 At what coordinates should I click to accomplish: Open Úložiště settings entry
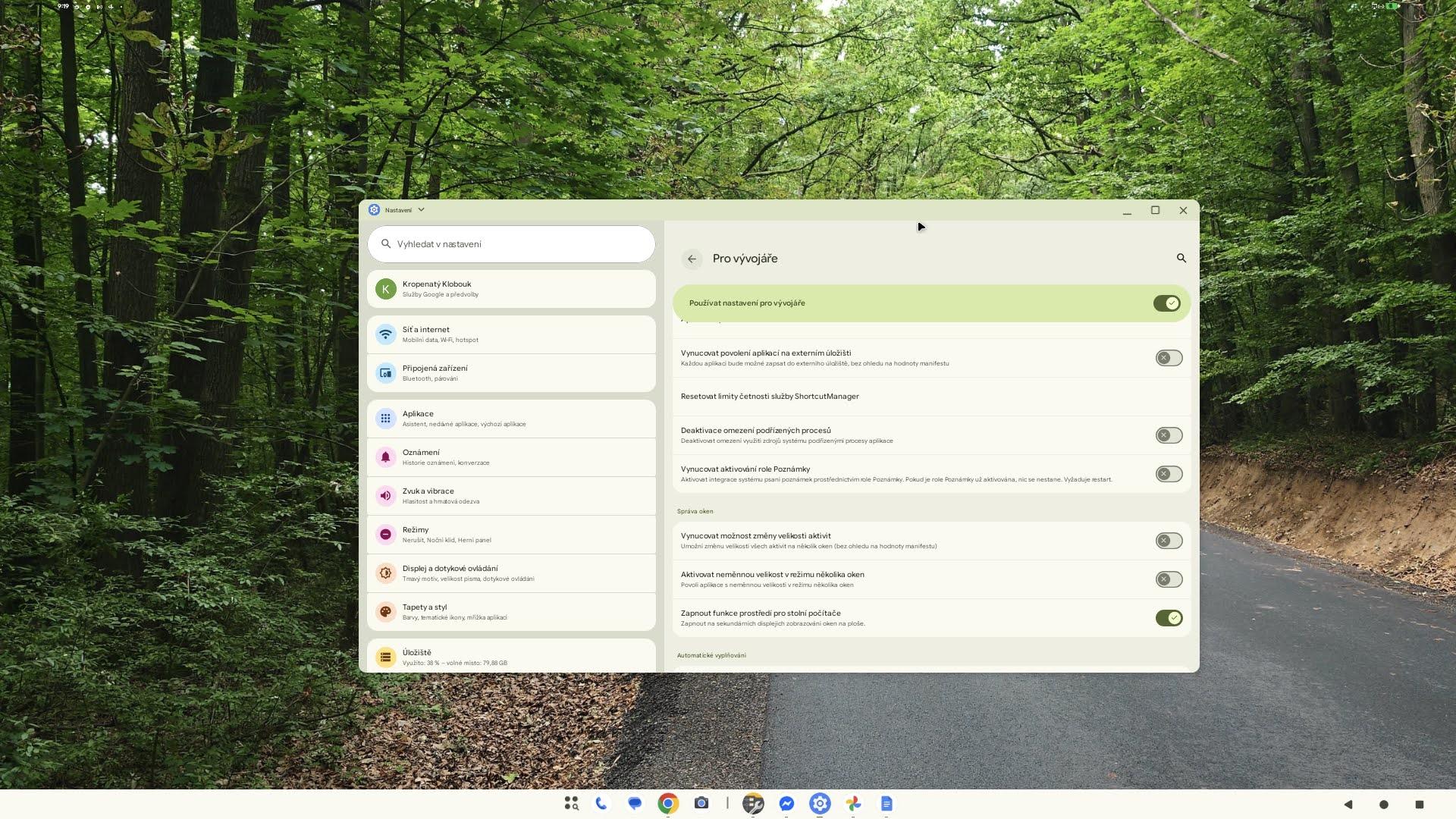(x=511, y=656)
